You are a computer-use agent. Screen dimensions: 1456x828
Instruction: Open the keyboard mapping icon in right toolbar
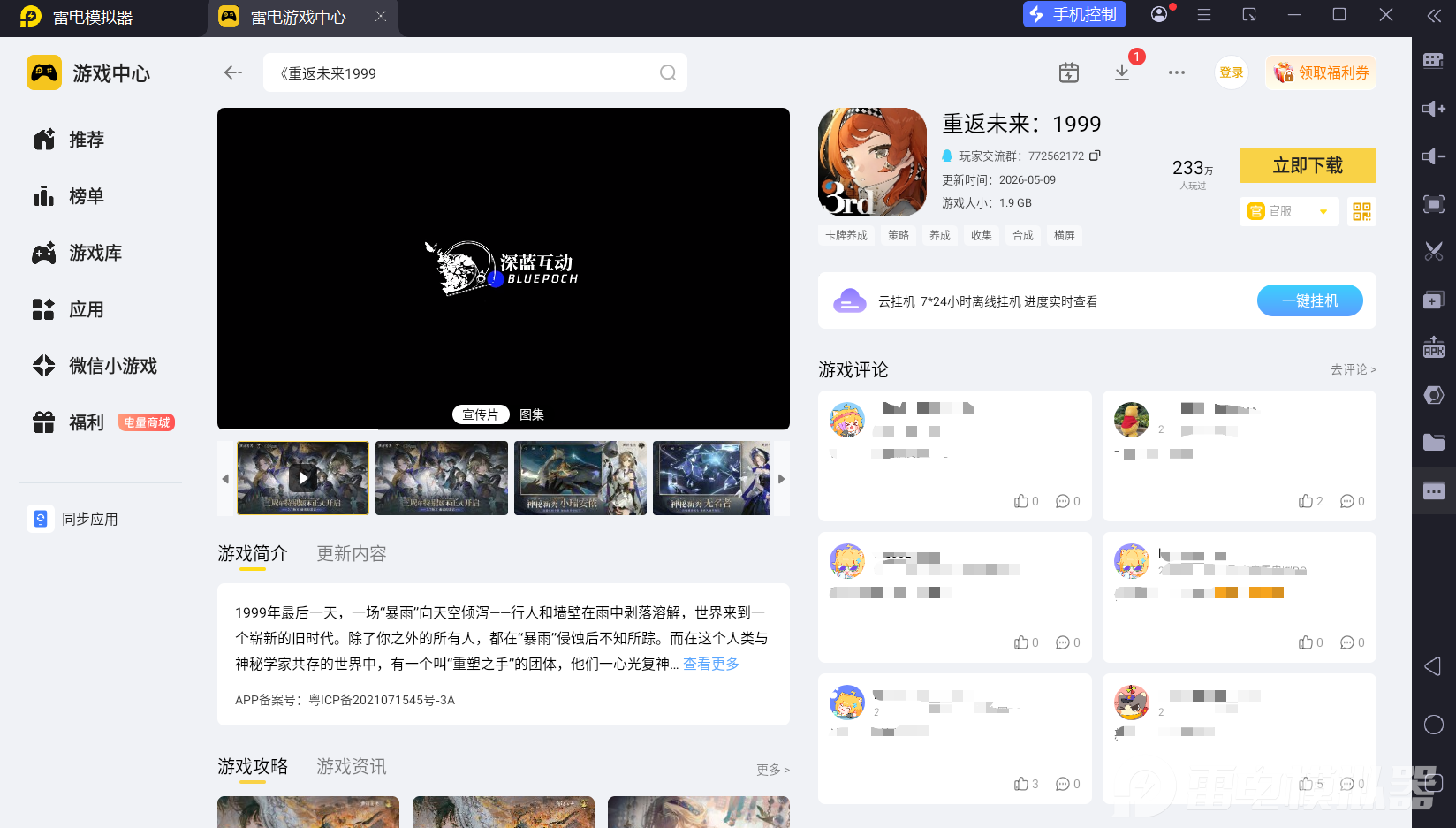[1434, 60]
